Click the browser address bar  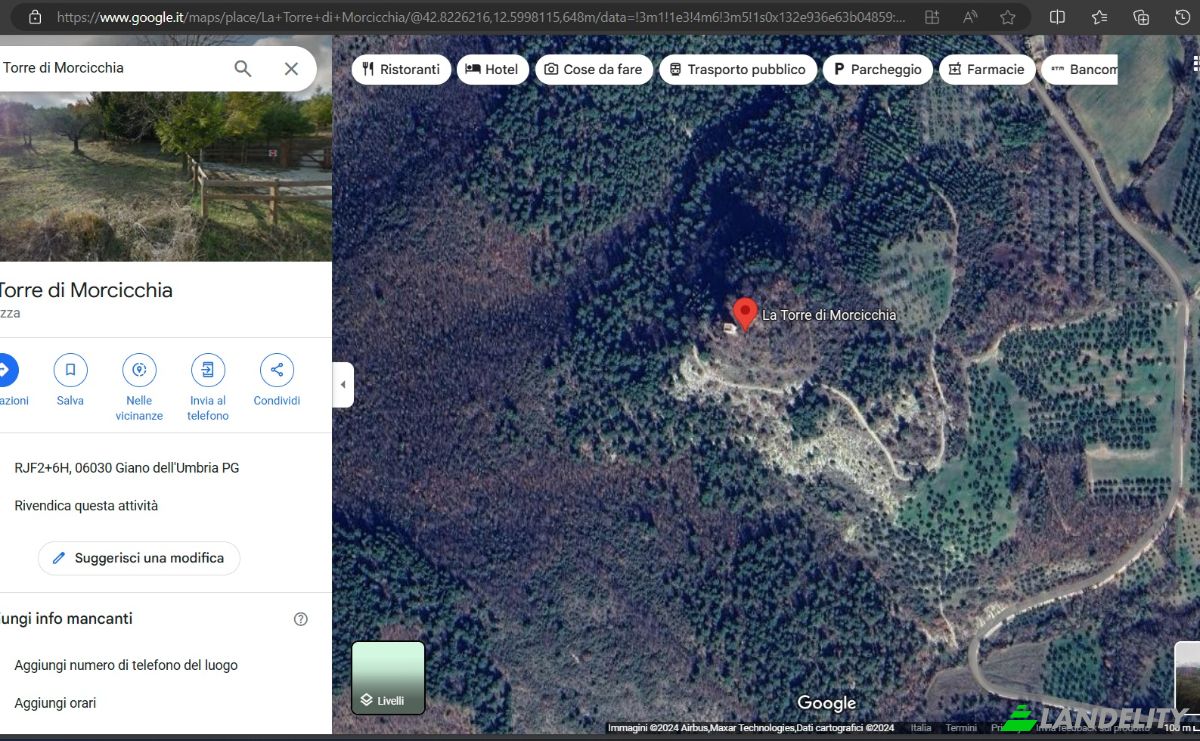click(x=400, y=17)
